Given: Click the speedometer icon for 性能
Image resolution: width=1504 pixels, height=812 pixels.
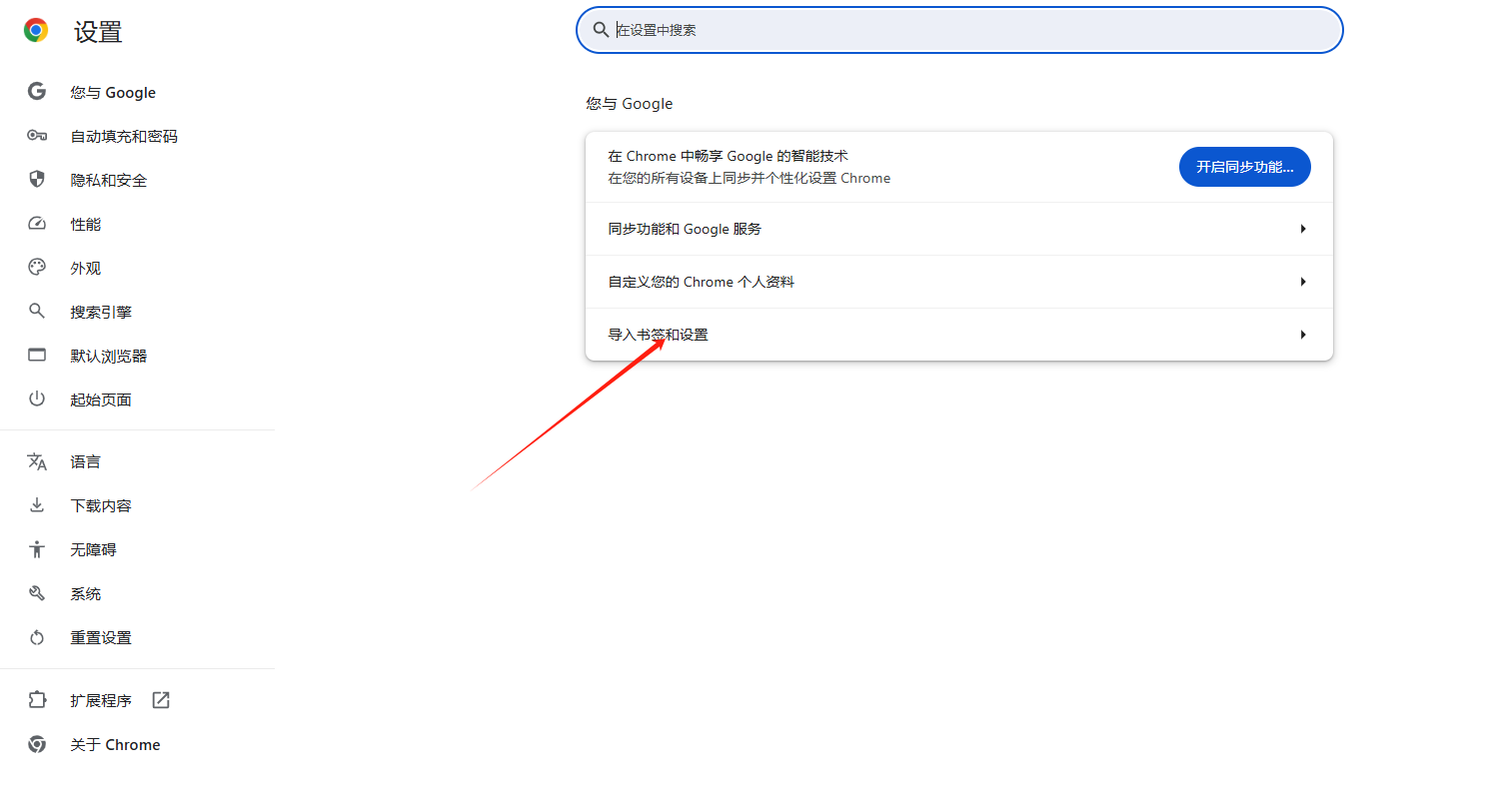Looking at the screenshot, I should 37,224.
